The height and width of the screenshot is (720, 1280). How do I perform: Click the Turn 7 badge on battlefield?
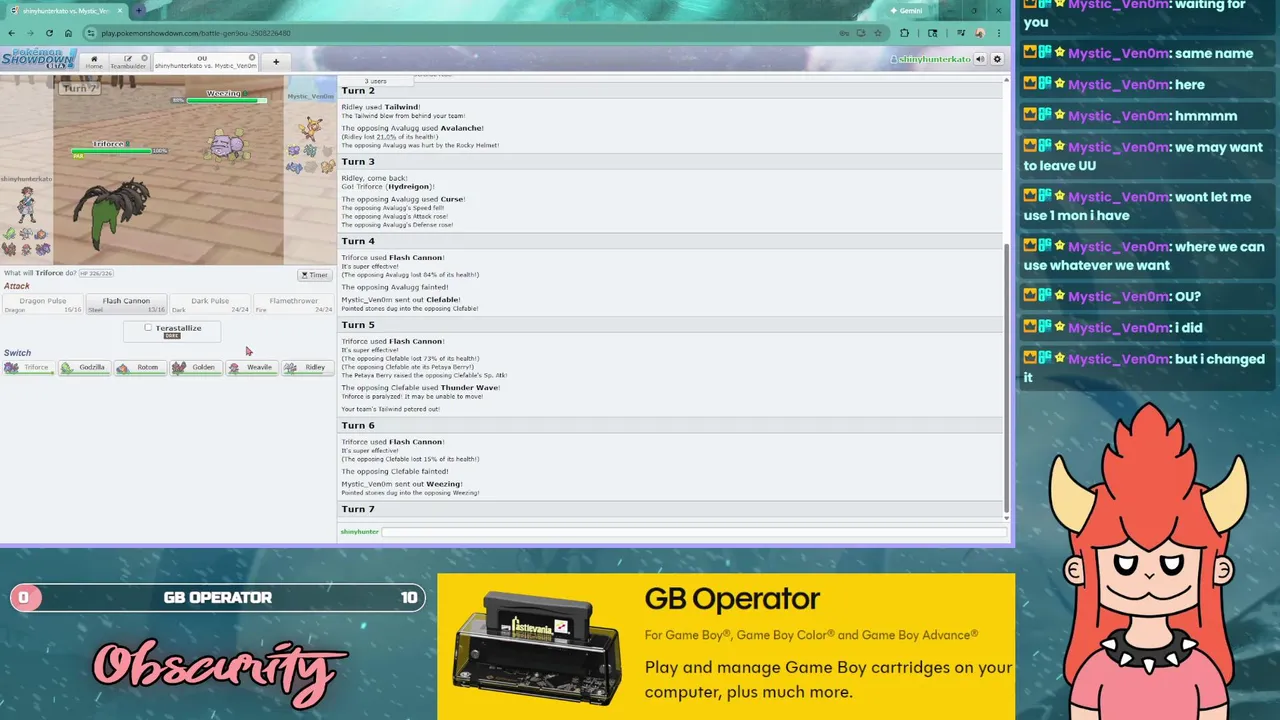79,88
